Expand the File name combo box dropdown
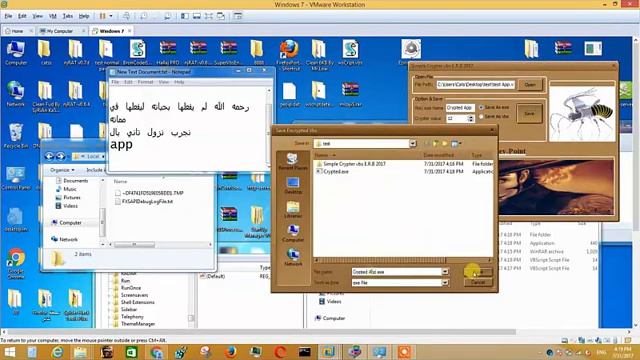This screenshot has width=640, height=360. tap(445, 272)
